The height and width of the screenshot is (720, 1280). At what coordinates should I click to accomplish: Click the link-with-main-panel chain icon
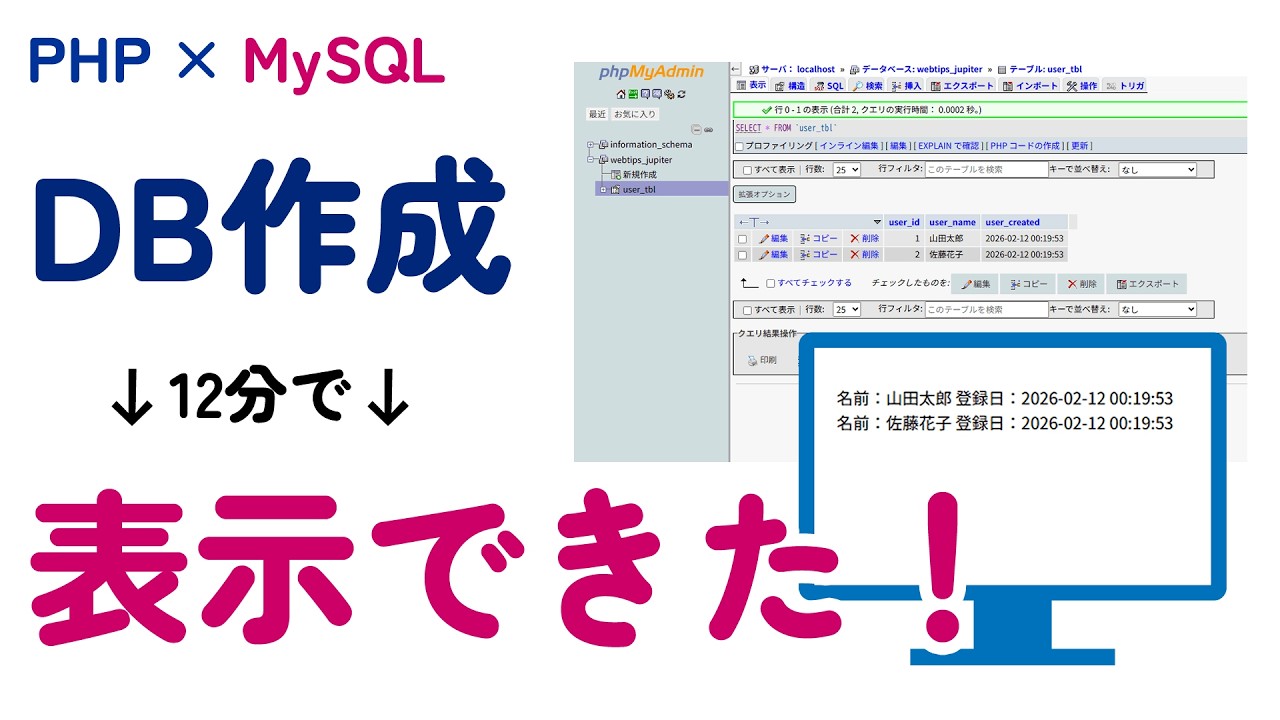pos(708,130)
